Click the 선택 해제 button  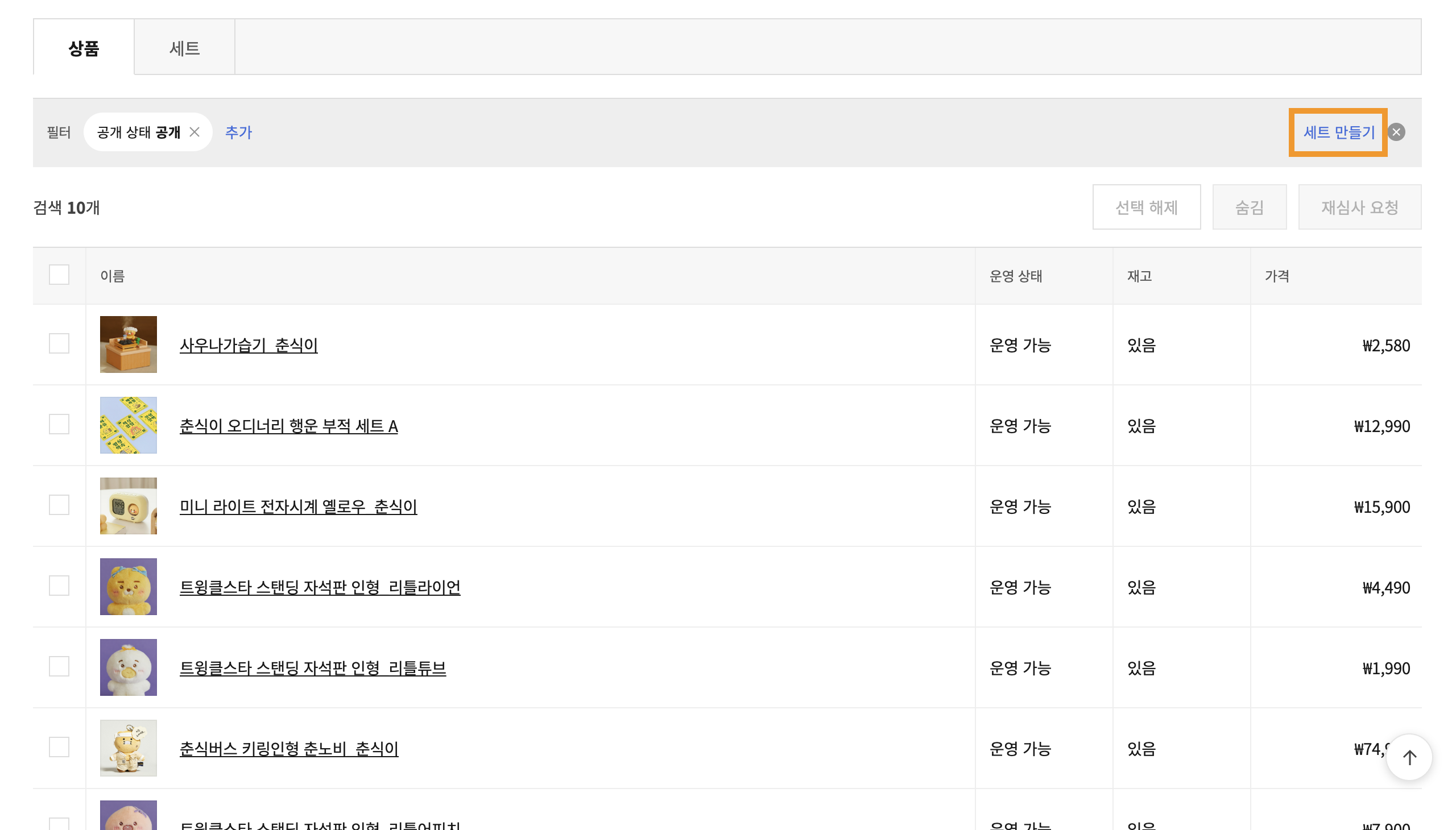point(1146,207)
